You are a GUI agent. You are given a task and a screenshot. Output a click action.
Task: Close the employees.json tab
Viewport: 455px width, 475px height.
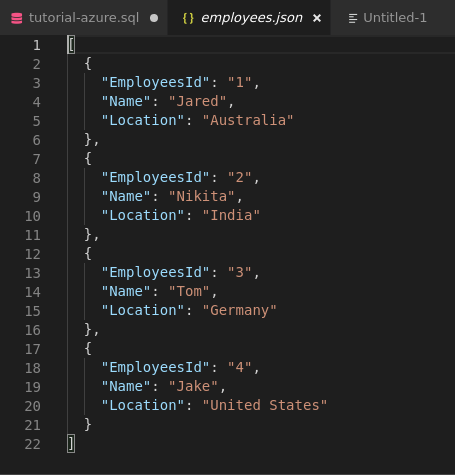[317, 18]
